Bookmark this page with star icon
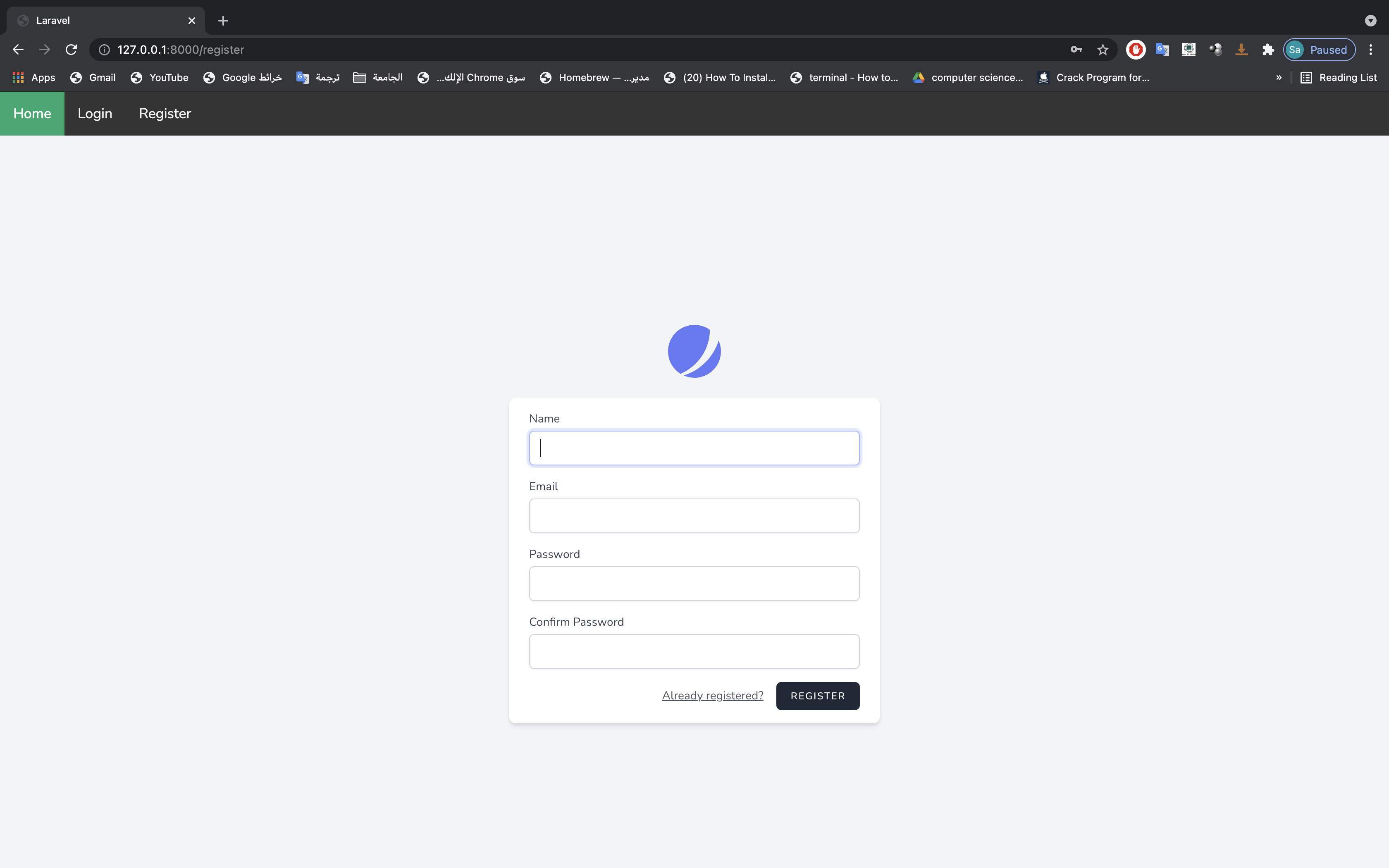 click(1103, 50)
